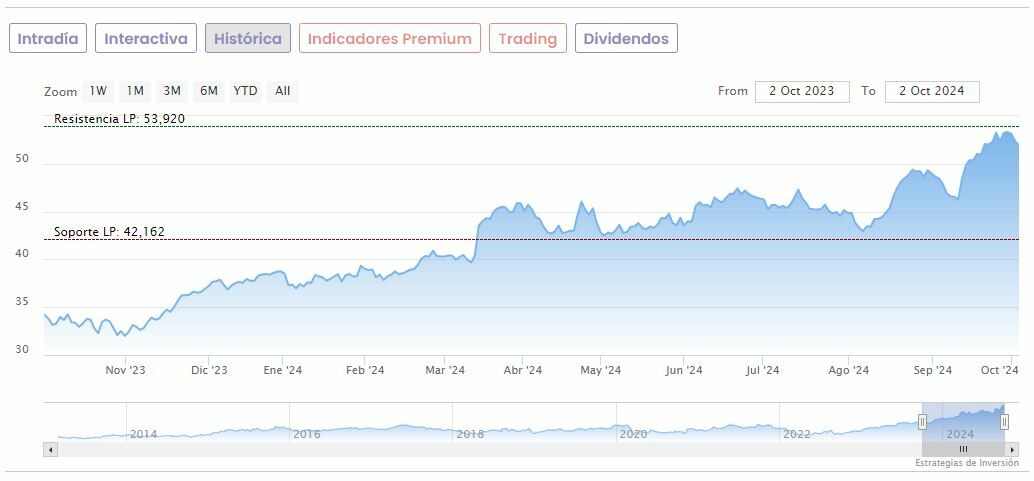Select the YTD zoom range

tap(245, 91)
